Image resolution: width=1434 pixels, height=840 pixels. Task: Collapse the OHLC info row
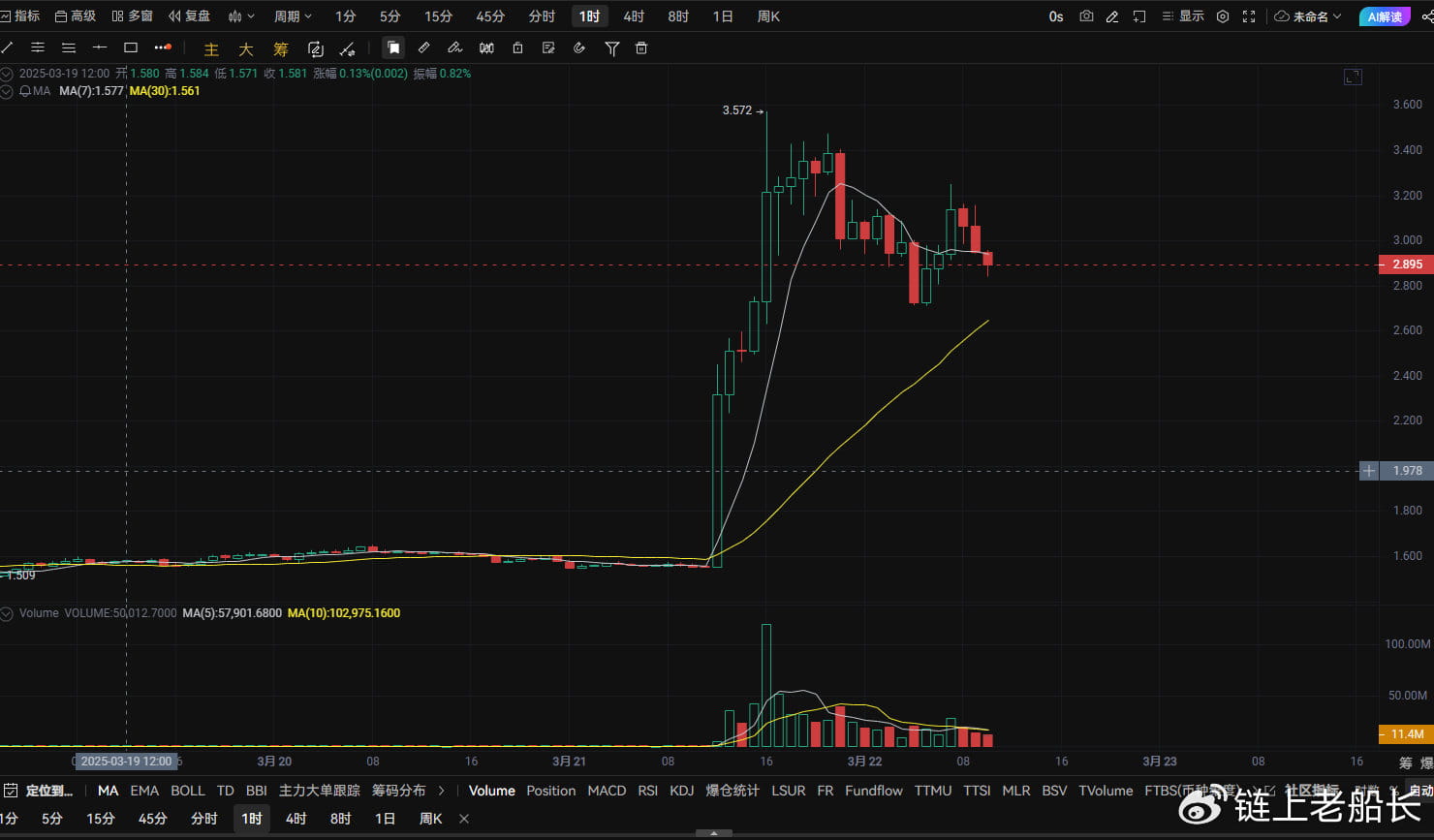click(7, 74)
